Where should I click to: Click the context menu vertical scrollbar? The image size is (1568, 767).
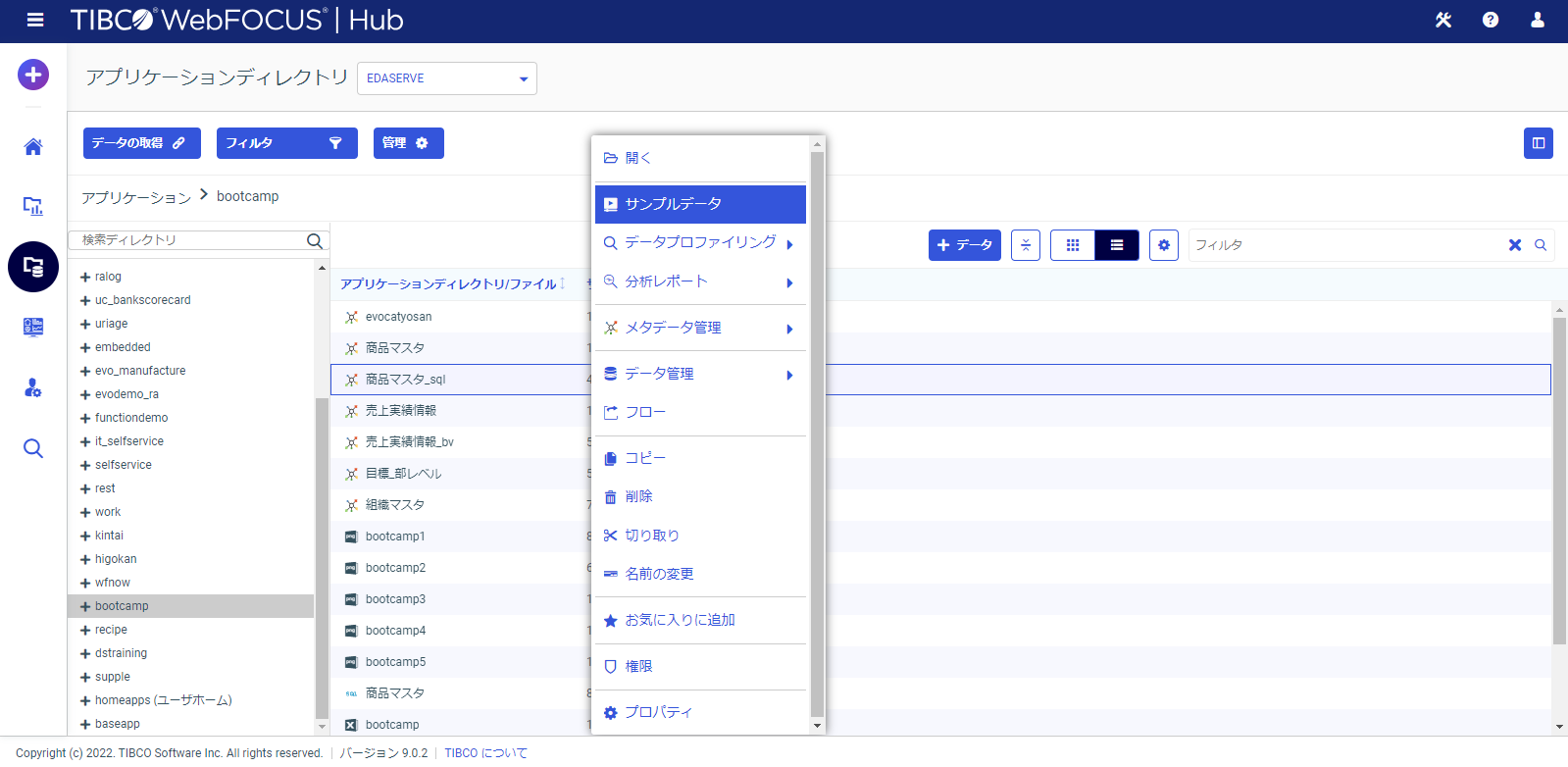click(817, 432)
